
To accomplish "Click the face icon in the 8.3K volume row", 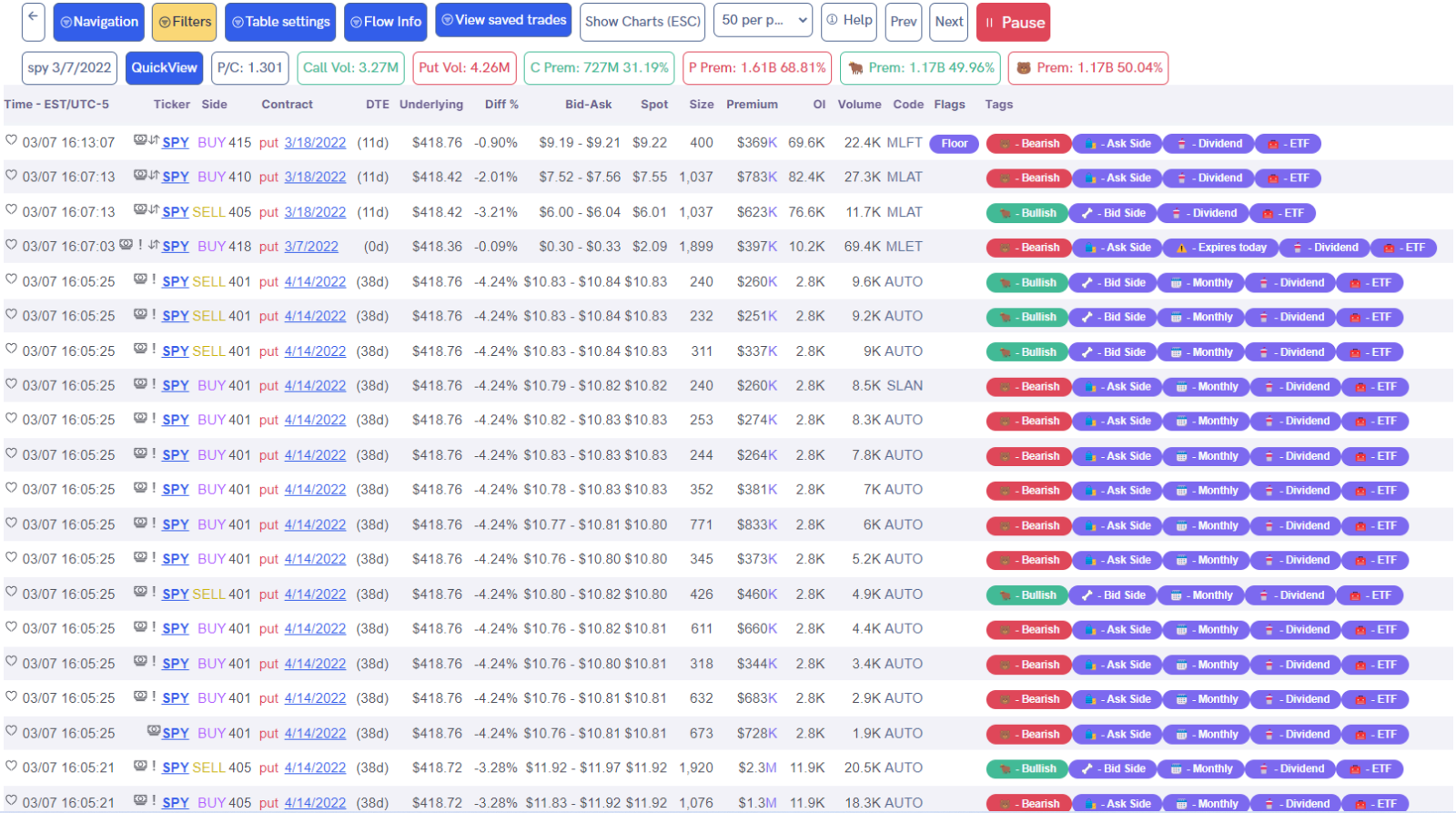I will [140, 418].
